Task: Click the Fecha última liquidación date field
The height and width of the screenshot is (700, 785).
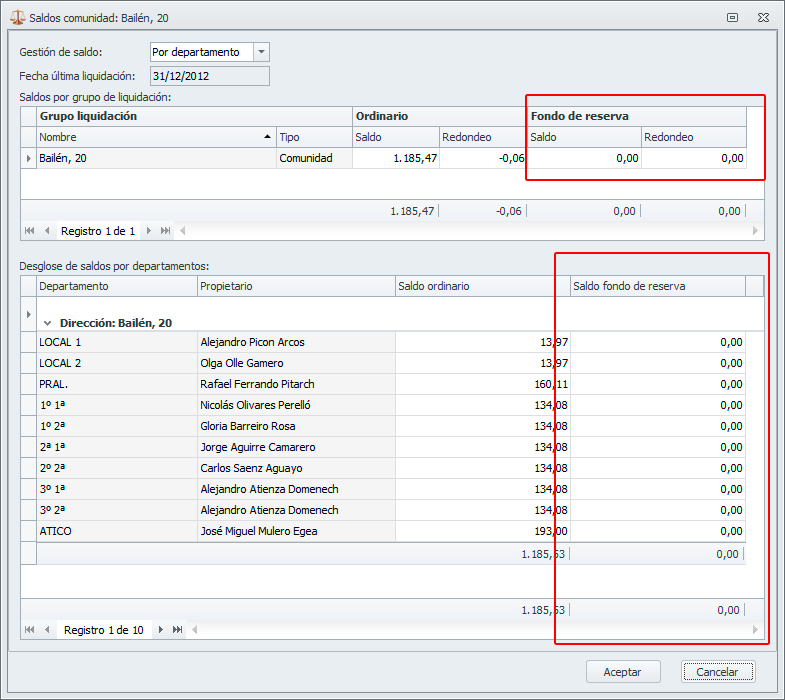Action: pyautogui.click(x=209, y=76)
